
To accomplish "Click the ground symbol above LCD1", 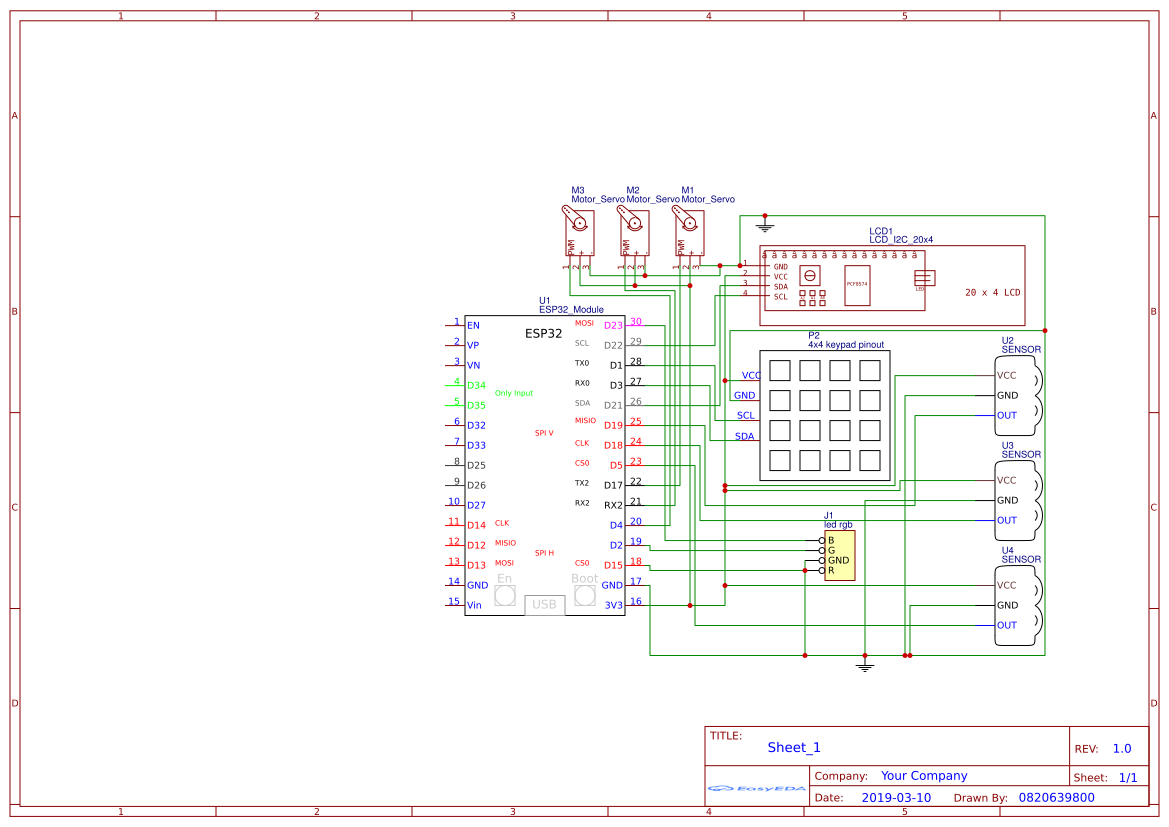I will pos(765,224).
